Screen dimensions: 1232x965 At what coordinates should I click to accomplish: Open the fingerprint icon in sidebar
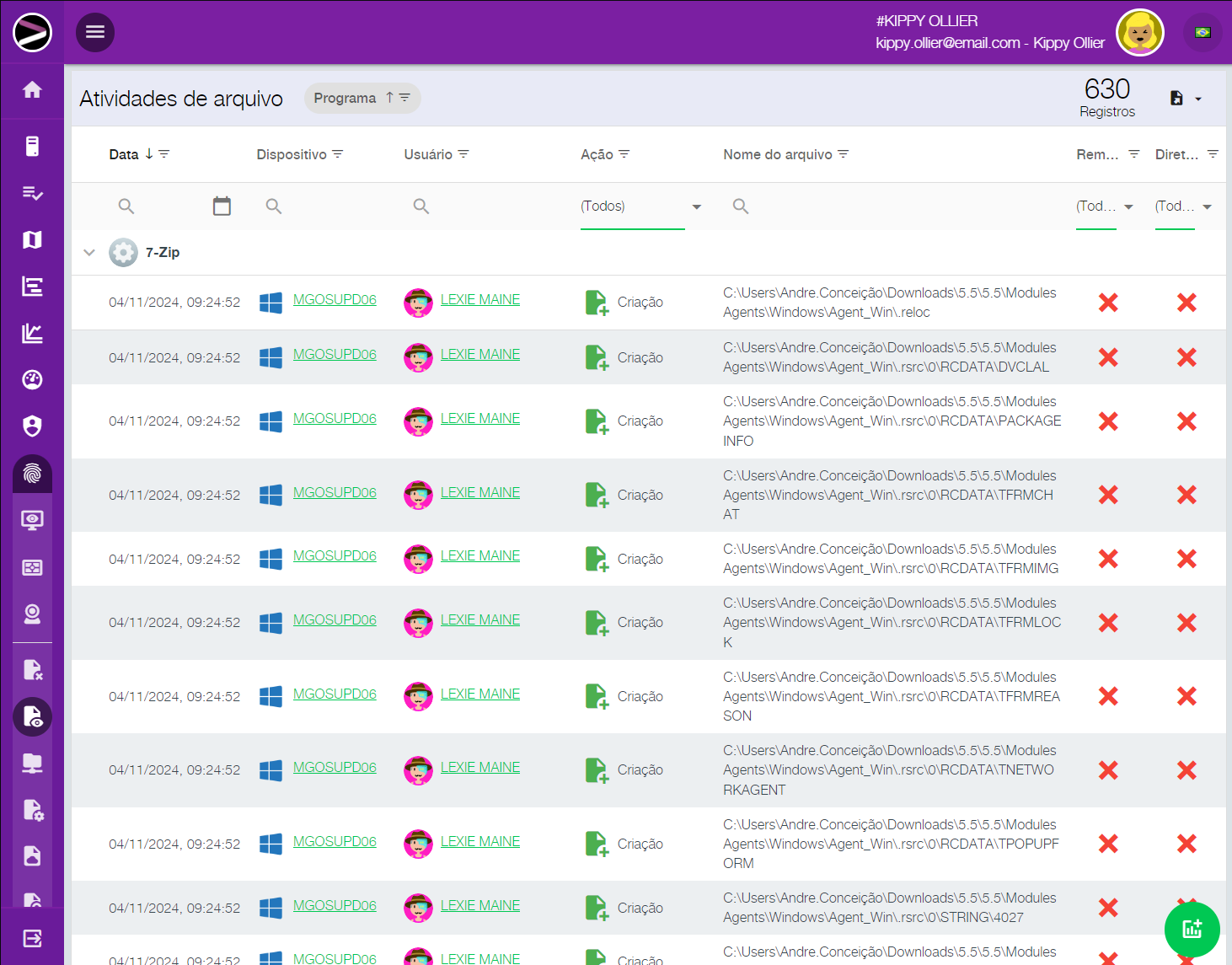pos(32,474)
